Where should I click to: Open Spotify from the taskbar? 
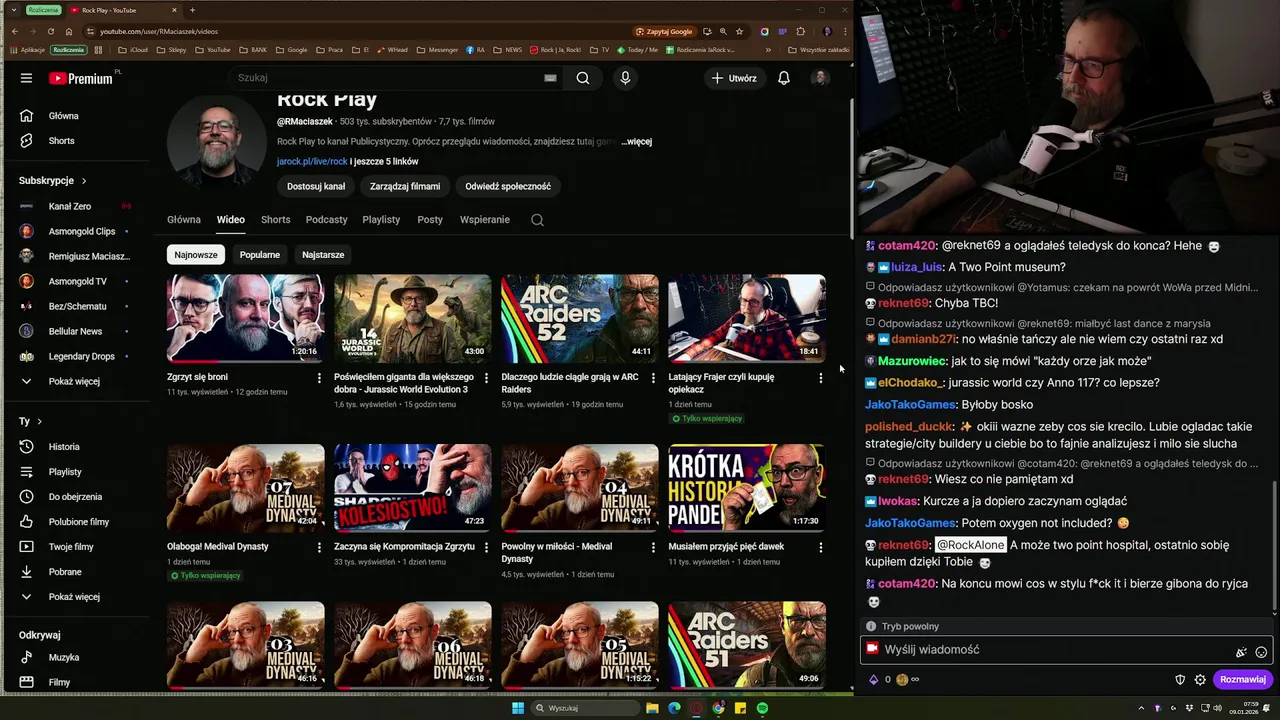762,708
